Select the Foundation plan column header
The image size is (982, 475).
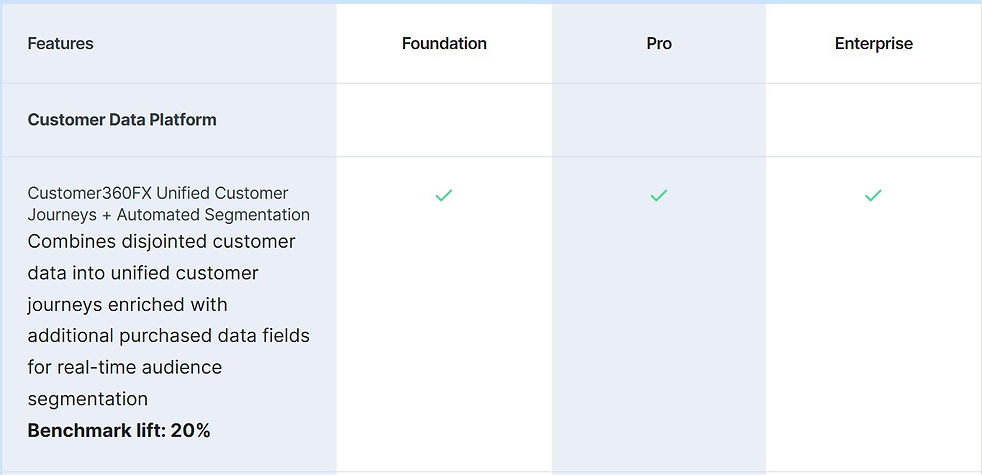pyautogui.click(x=444, y=44)
